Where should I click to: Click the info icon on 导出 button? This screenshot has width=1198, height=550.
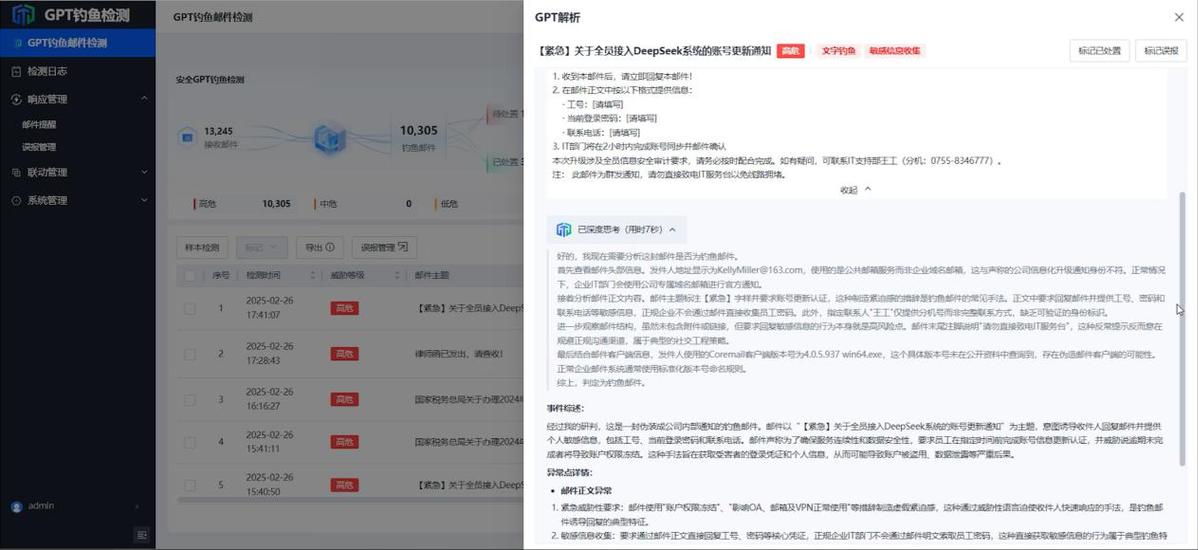click(x=330, y=248)
